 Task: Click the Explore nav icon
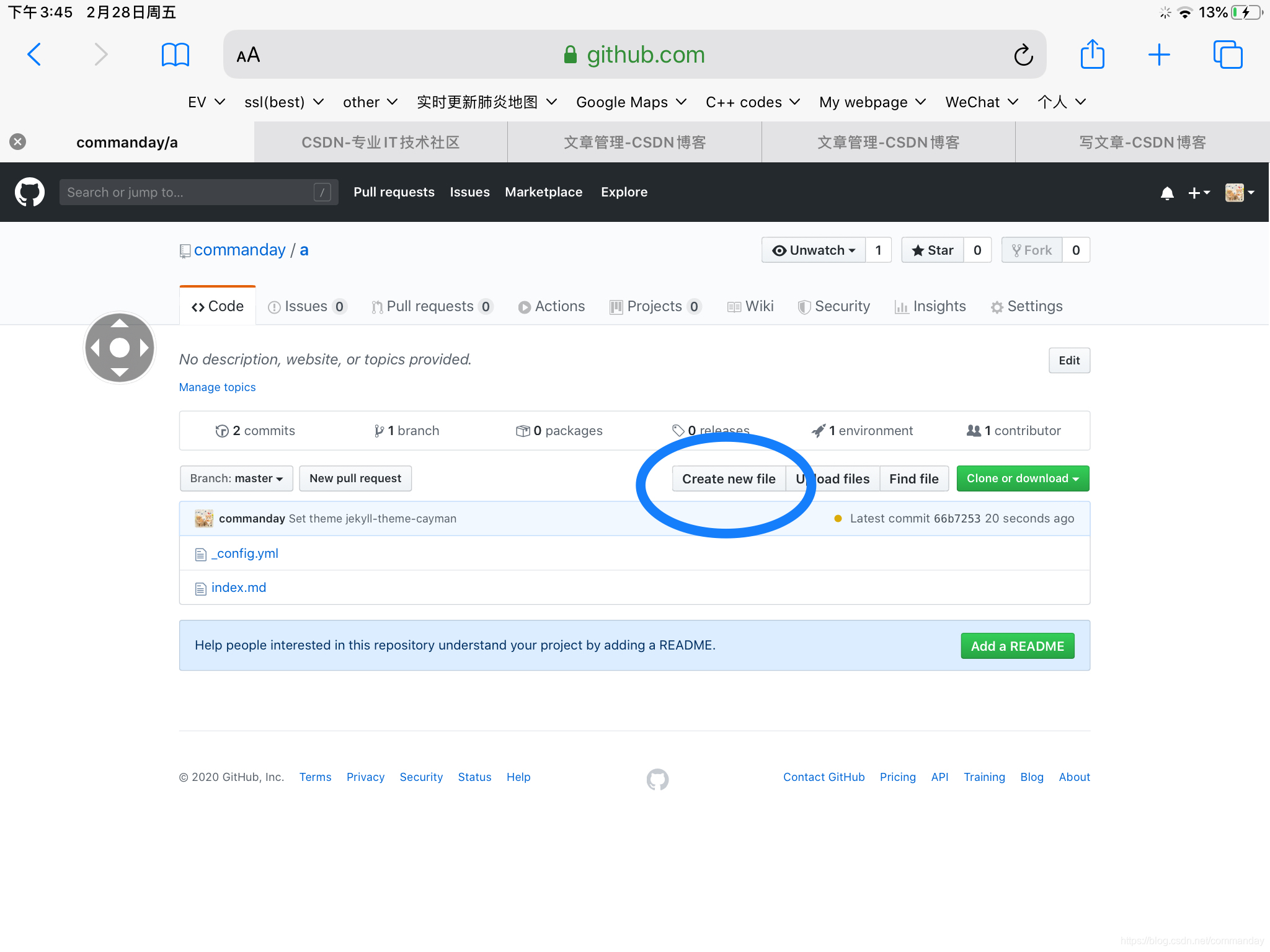pos(623,191)
